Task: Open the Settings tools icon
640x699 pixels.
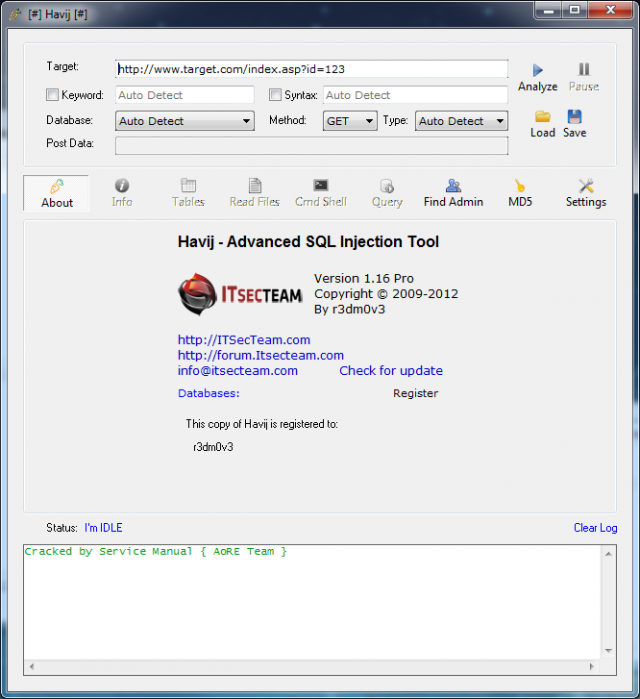Action: tap(586, 186)
